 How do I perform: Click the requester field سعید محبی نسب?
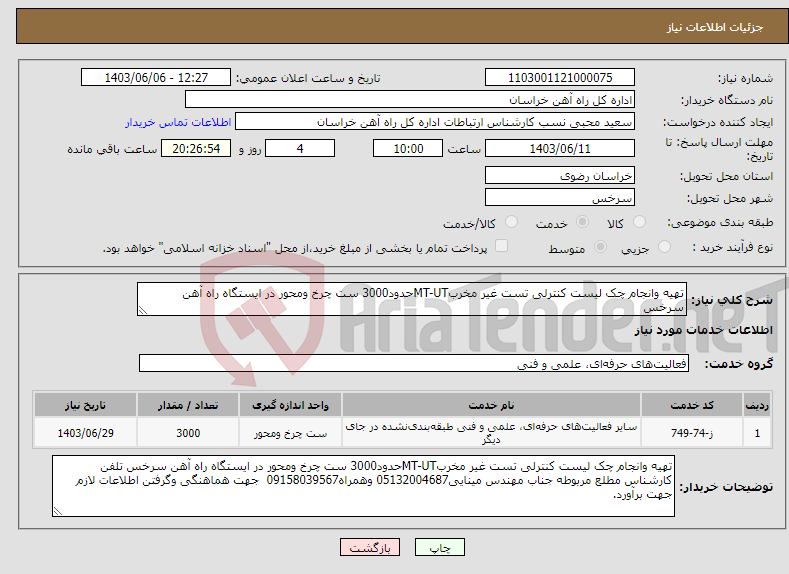435,122
